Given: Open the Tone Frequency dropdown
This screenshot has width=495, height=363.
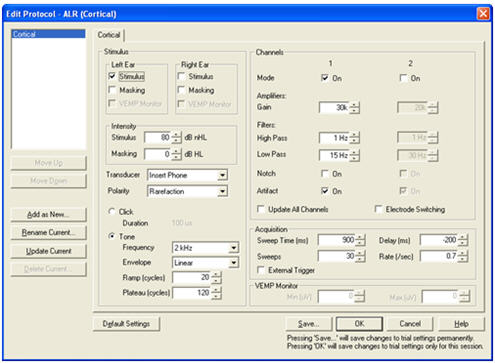Looking at the screenshot, I should click(206, 248).
